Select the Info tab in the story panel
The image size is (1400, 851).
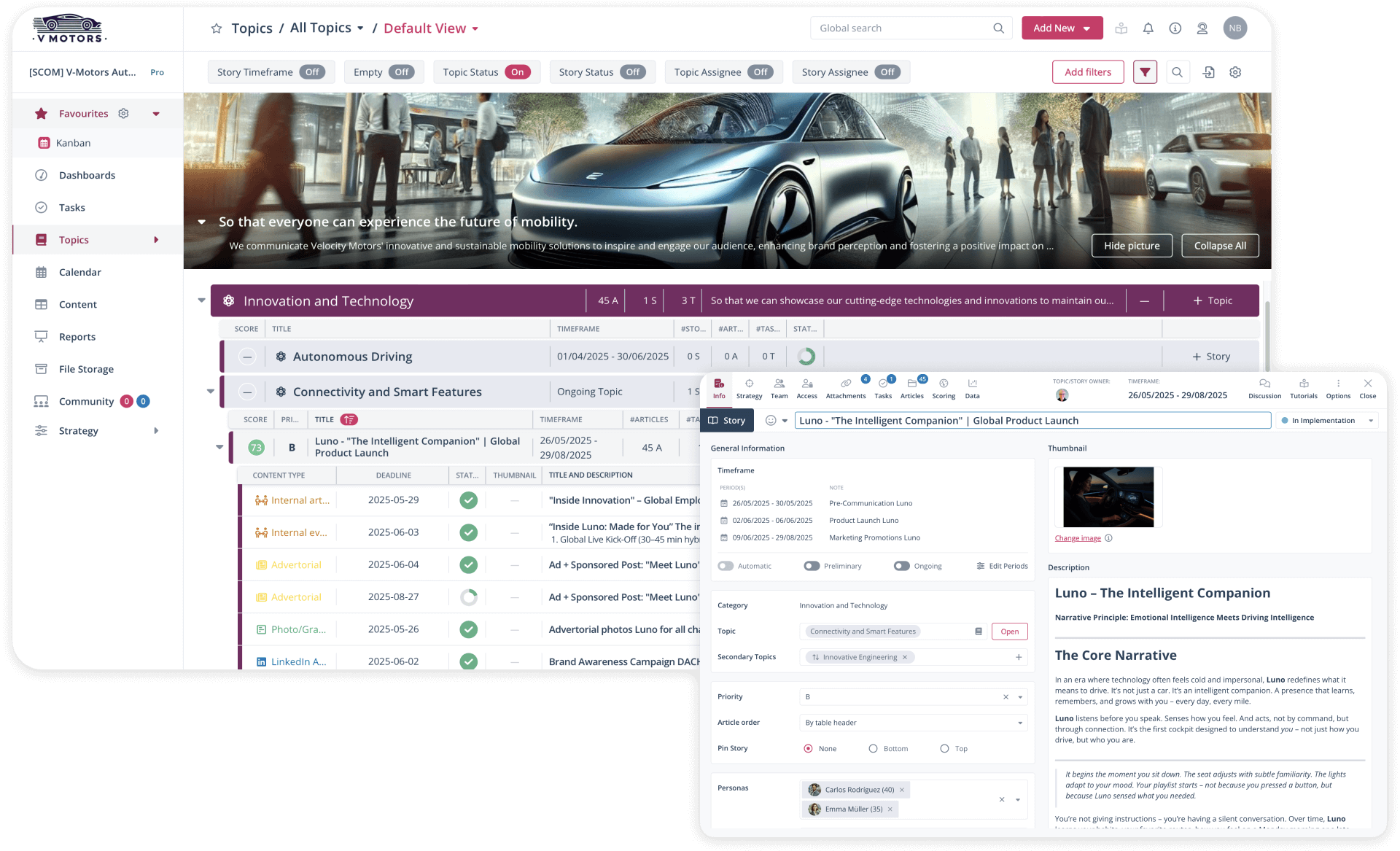tap(719, 388)
